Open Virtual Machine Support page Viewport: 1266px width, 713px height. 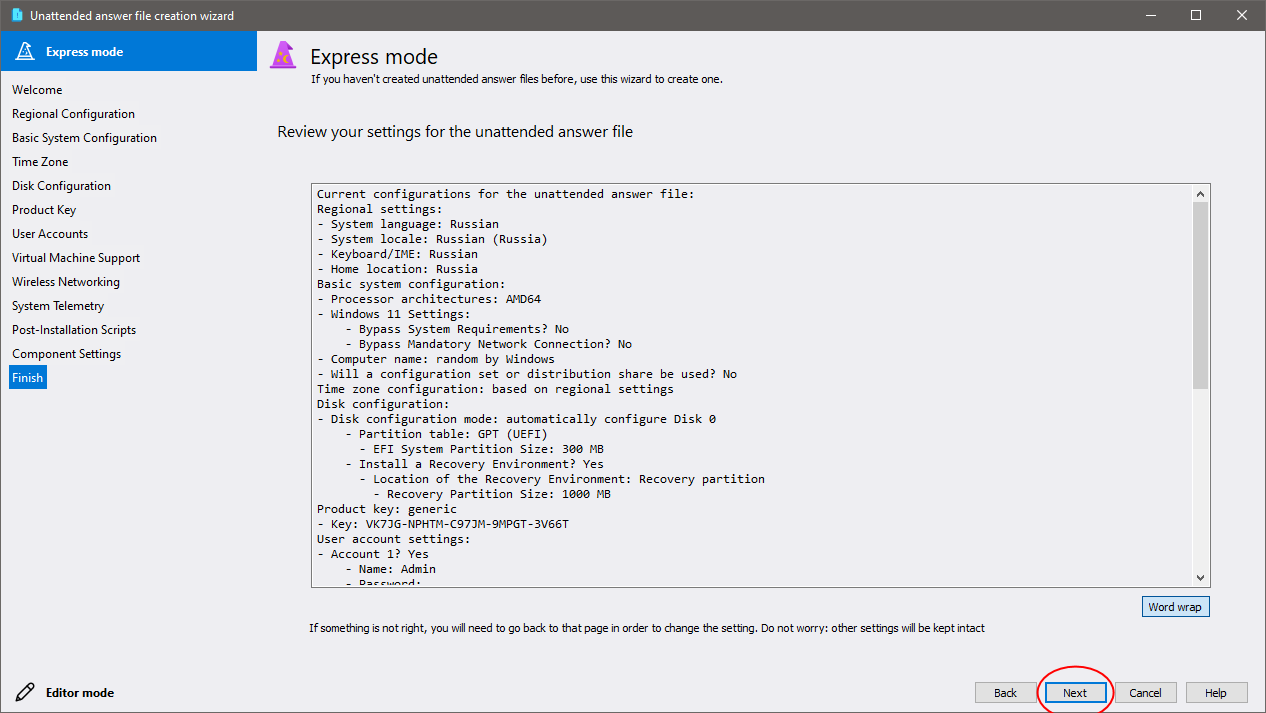coord(76,258)
